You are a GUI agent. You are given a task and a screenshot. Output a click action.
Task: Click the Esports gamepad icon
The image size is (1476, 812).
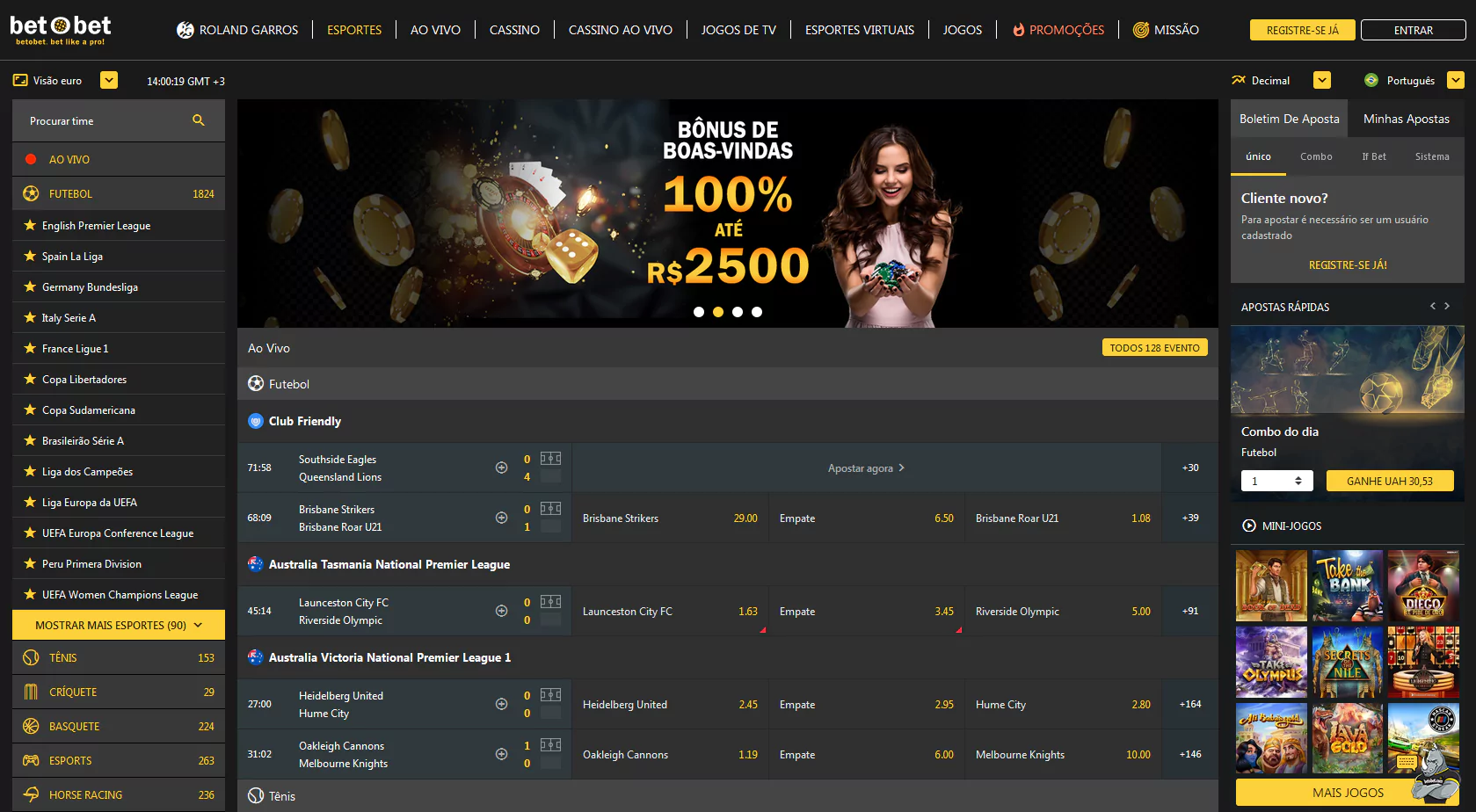31,760
